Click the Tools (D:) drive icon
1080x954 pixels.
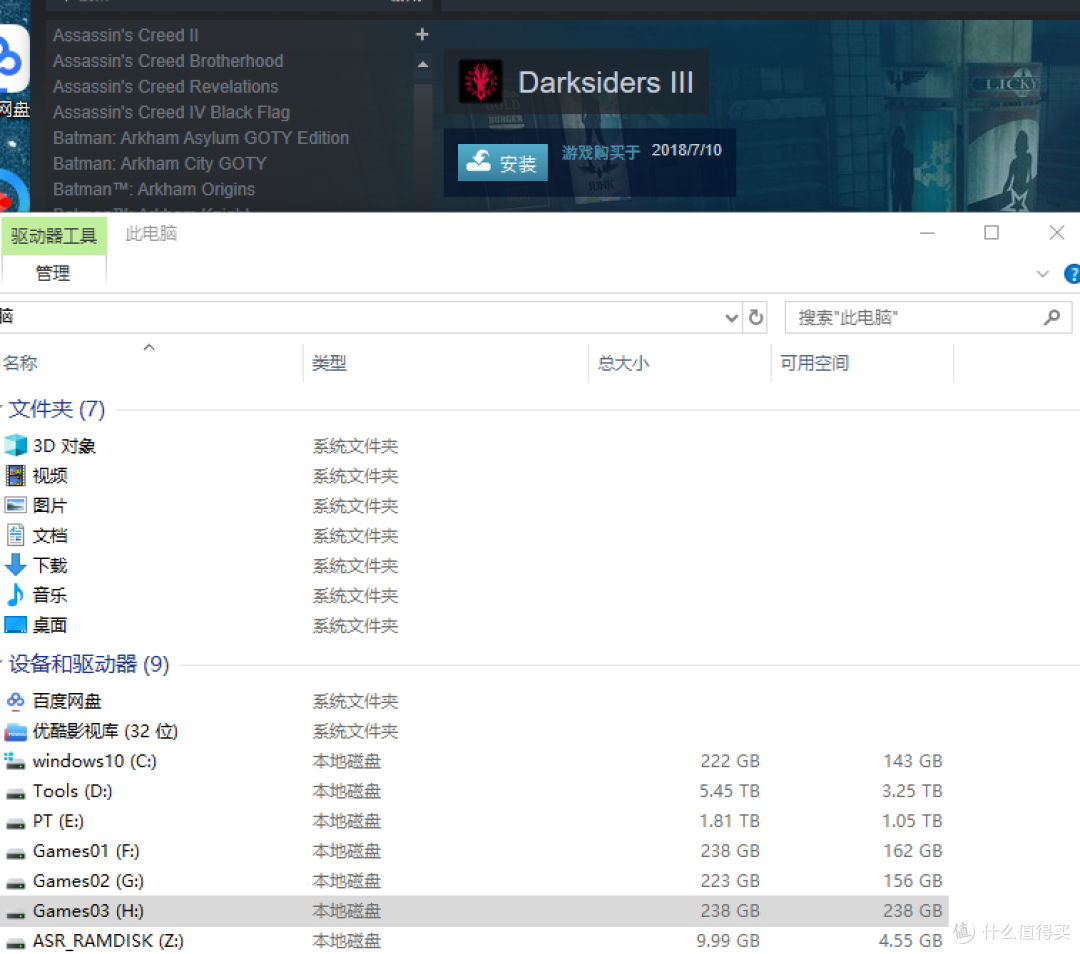click(x=15, y=793)
